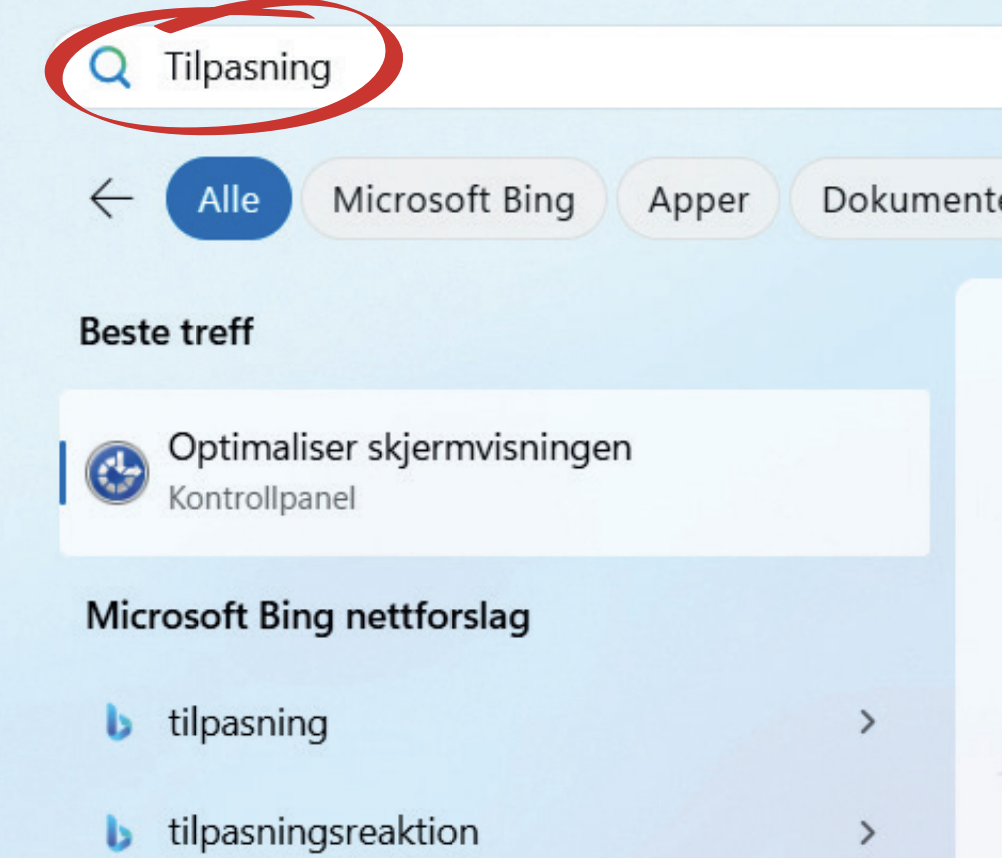Click the Bing icon beside tilpasning

[x=119, y=723]
